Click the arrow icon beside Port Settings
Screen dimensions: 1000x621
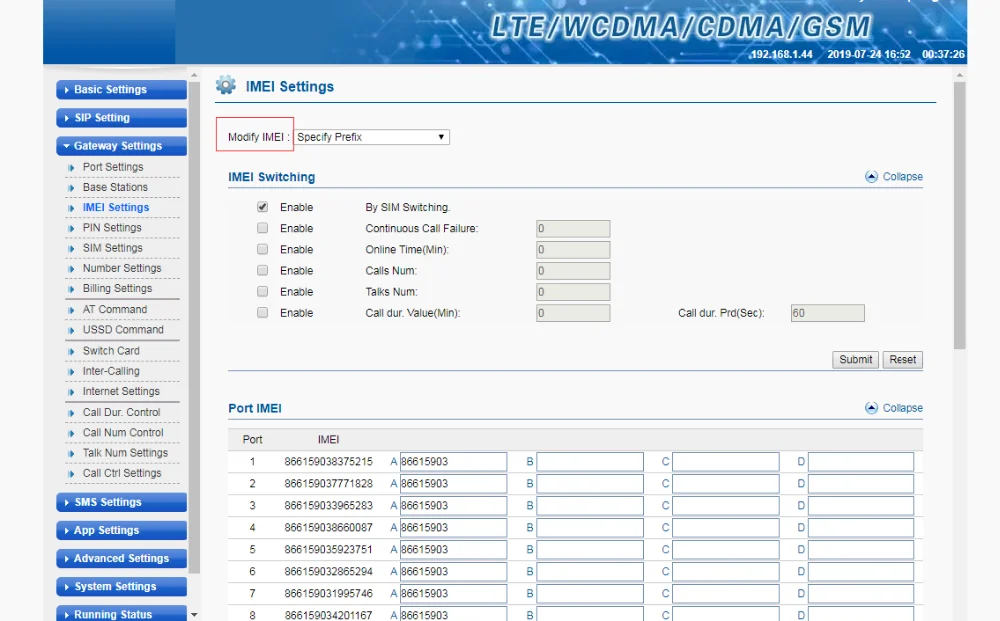72,168
